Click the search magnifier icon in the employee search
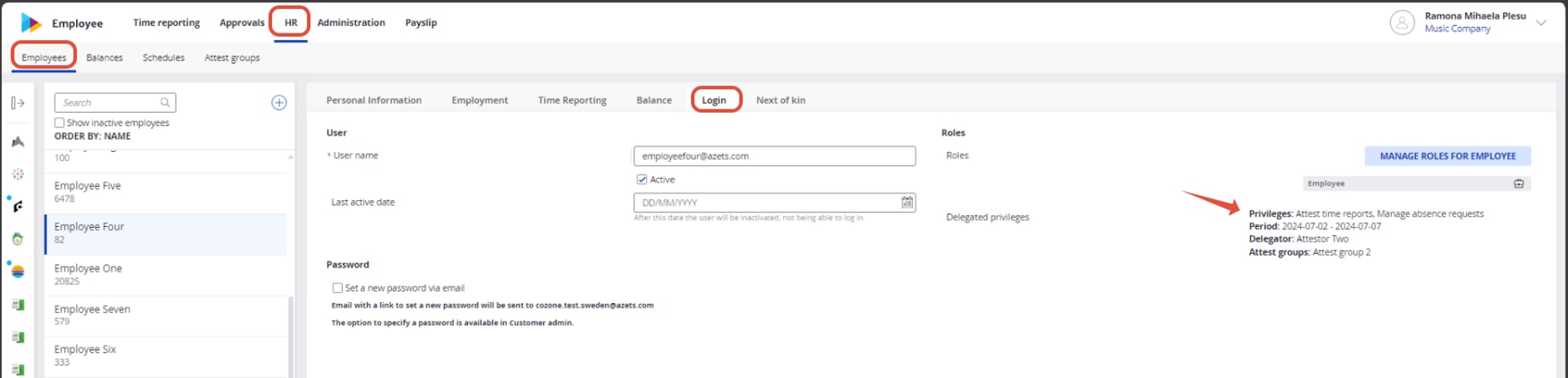 (165, 103)
